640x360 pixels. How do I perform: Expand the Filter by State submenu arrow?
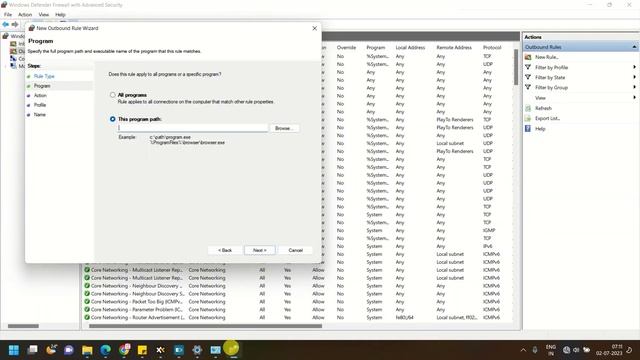(634, 77)
